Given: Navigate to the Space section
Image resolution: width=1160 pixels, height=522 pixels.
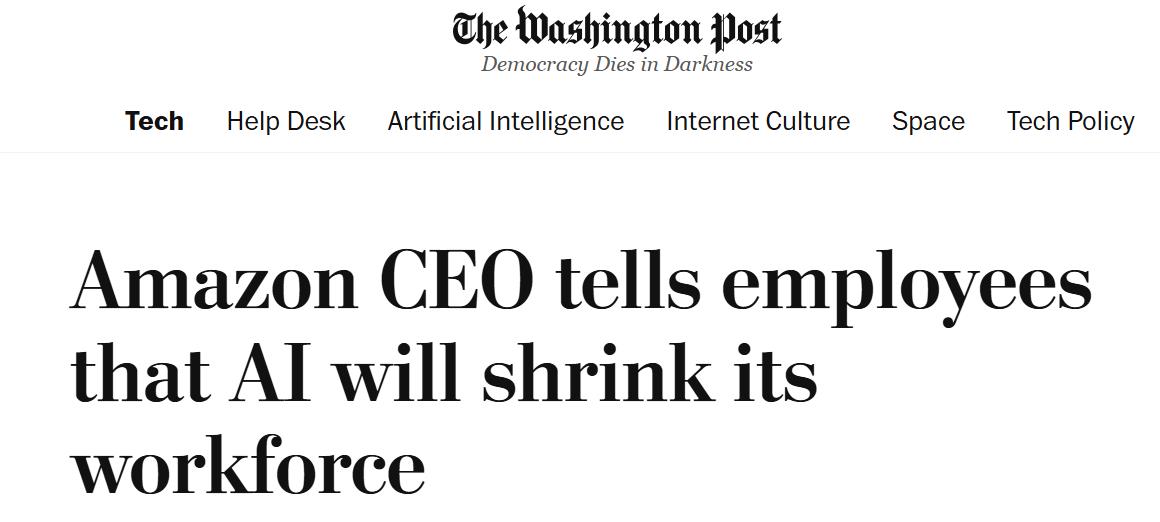Looking at the screenshot, I should (928, 121).
